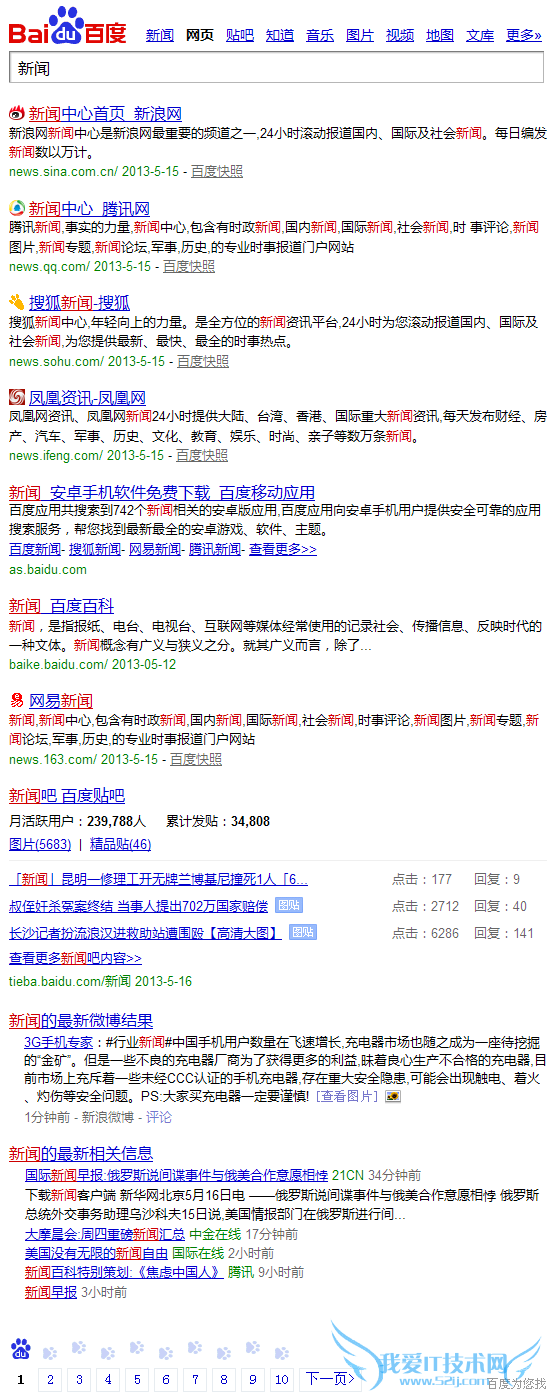Go to results page 2

pyautogui.click(x=50, y=1380)
